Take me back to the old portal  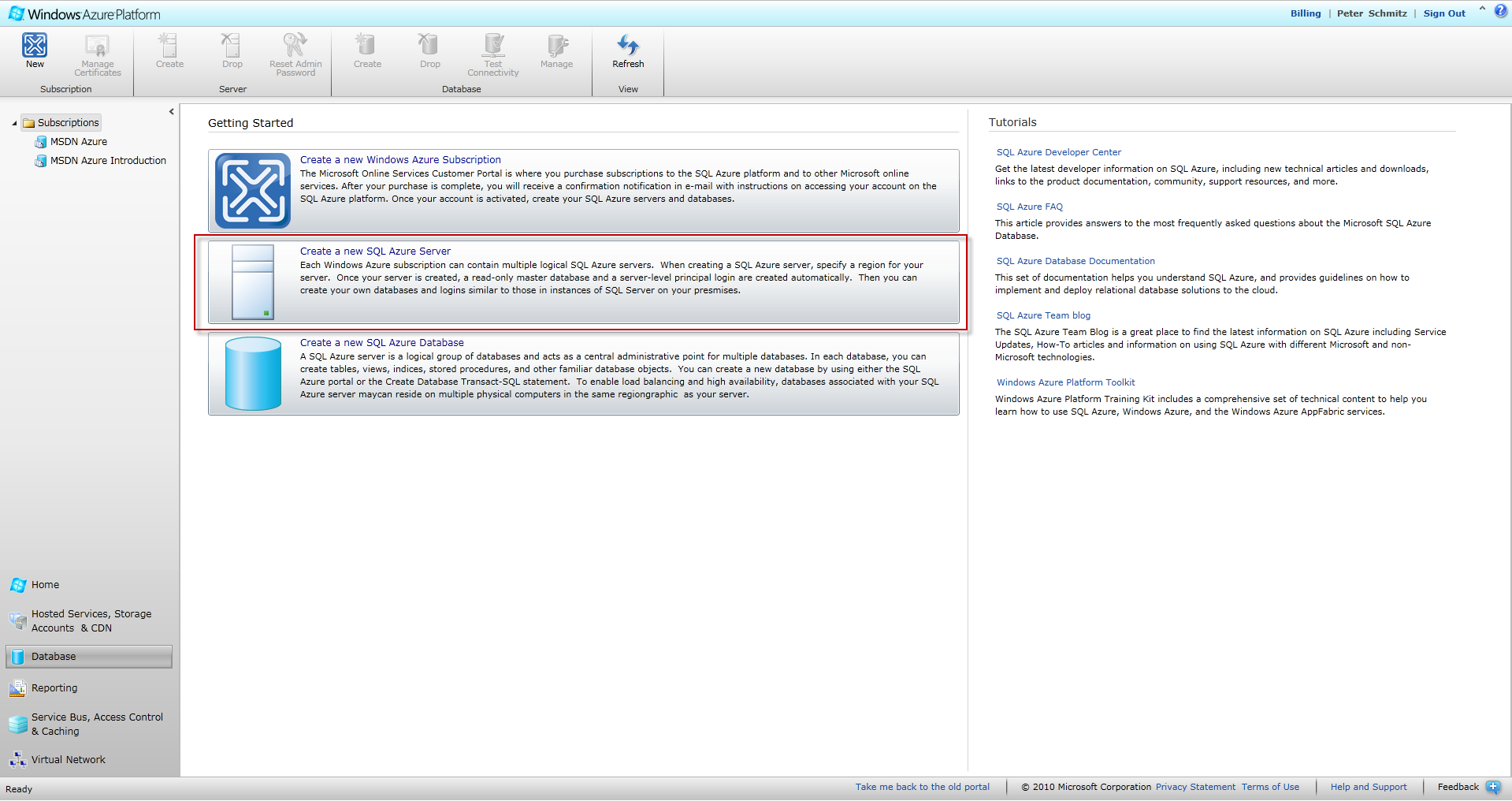click(923, 787)
